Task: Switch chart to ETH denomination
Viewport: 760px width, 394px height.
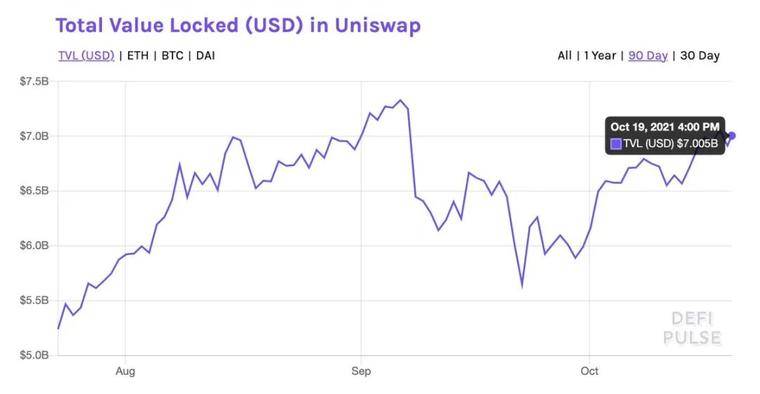Action: tap(138, 56)
